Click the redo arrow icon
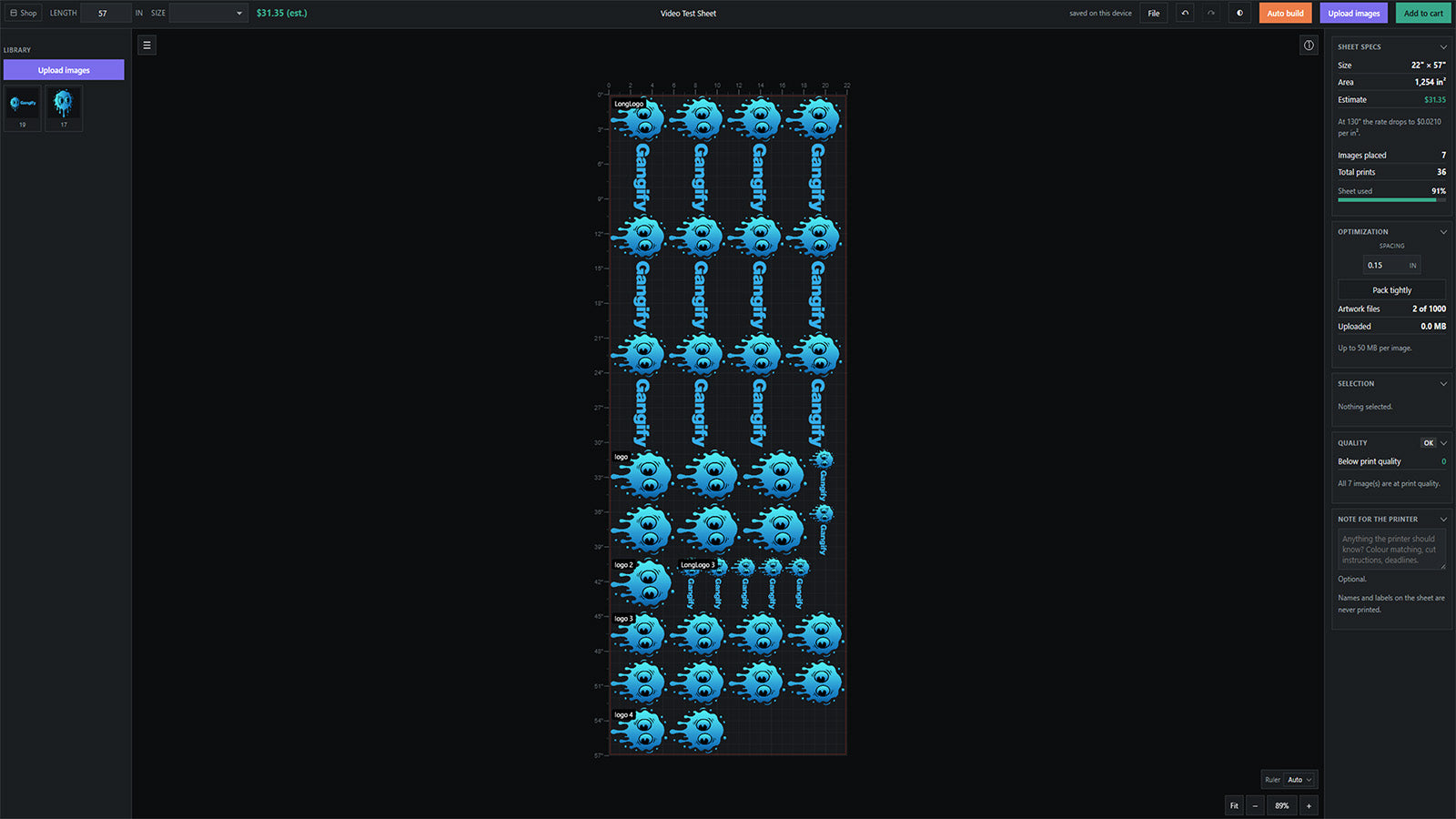Viewport: 1456px width, 819px height. tap(1210, 13)
